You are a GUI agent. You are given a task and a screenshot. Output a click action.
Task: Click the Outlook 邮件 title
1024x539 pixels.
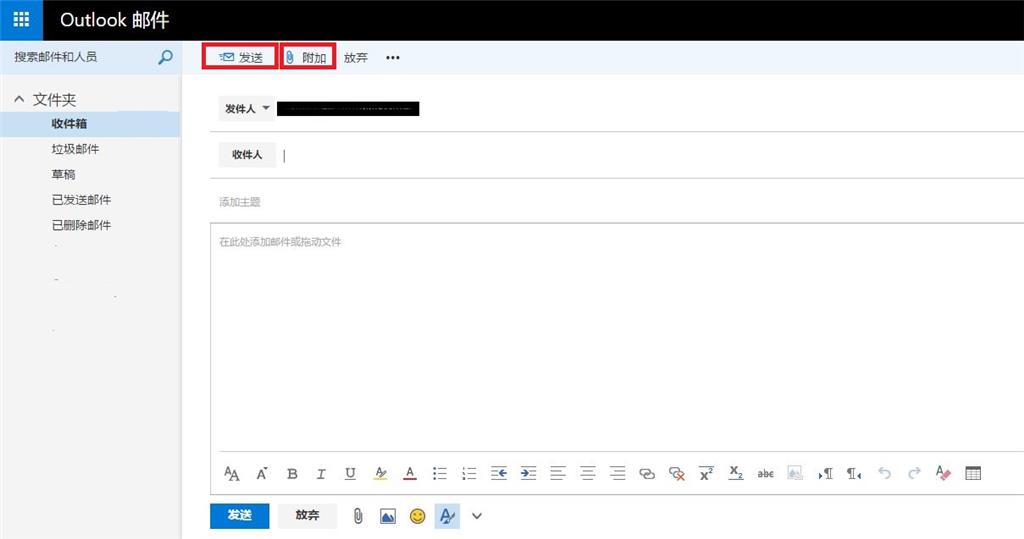pyautogui.click(x=115, y=20)
